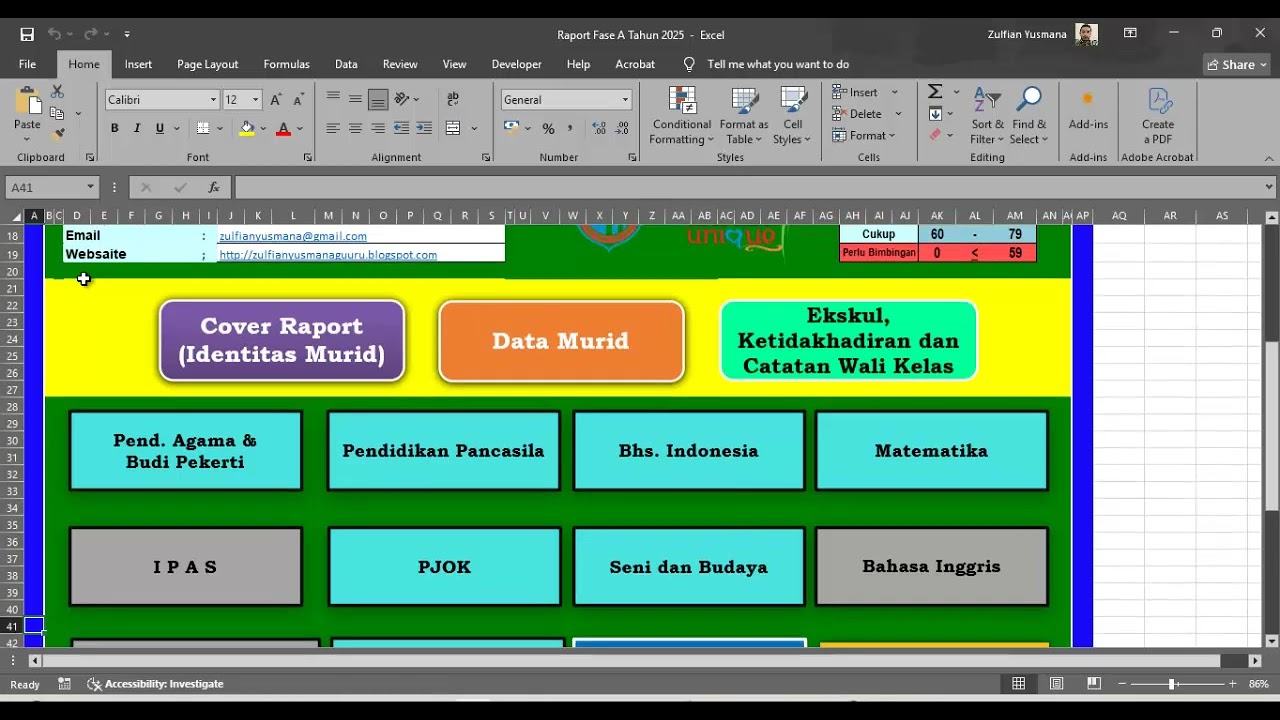
Task: Open the Data Murid button
Action: point(561,341)
